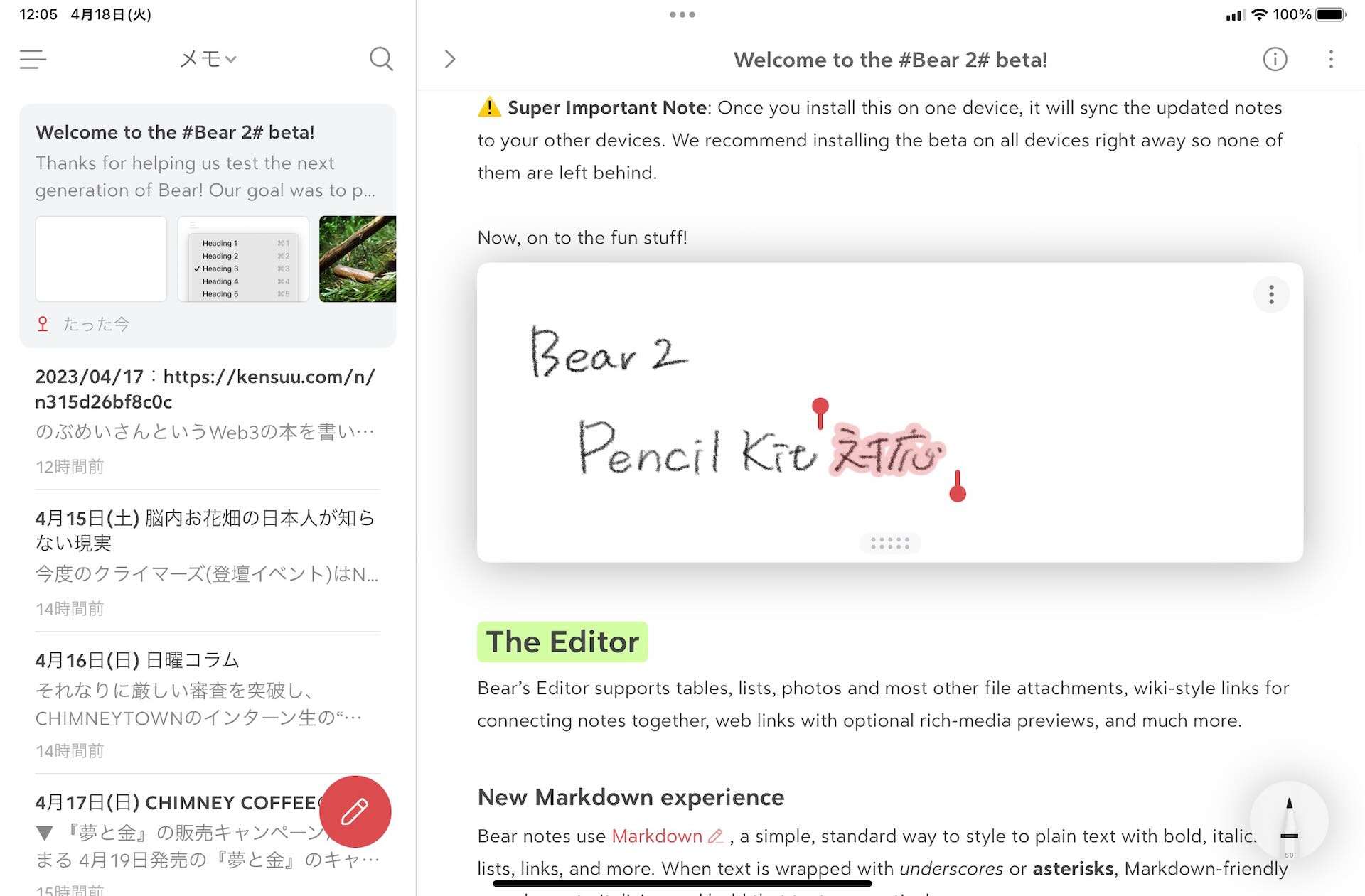
Task: Open the forest photo thumbnail
Action: pos(358,259)
